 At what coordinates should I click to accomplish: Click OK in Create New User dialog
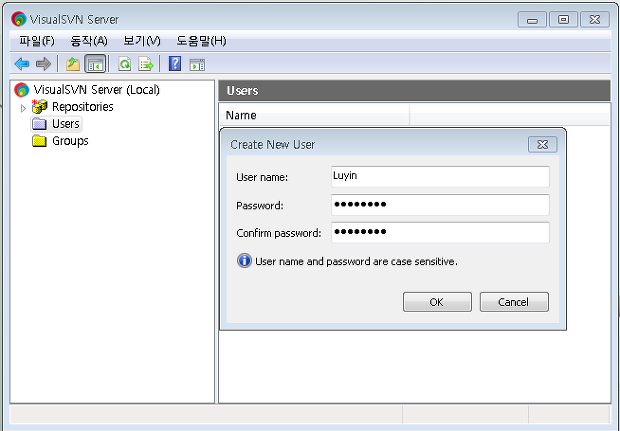(x=437, y=302)
